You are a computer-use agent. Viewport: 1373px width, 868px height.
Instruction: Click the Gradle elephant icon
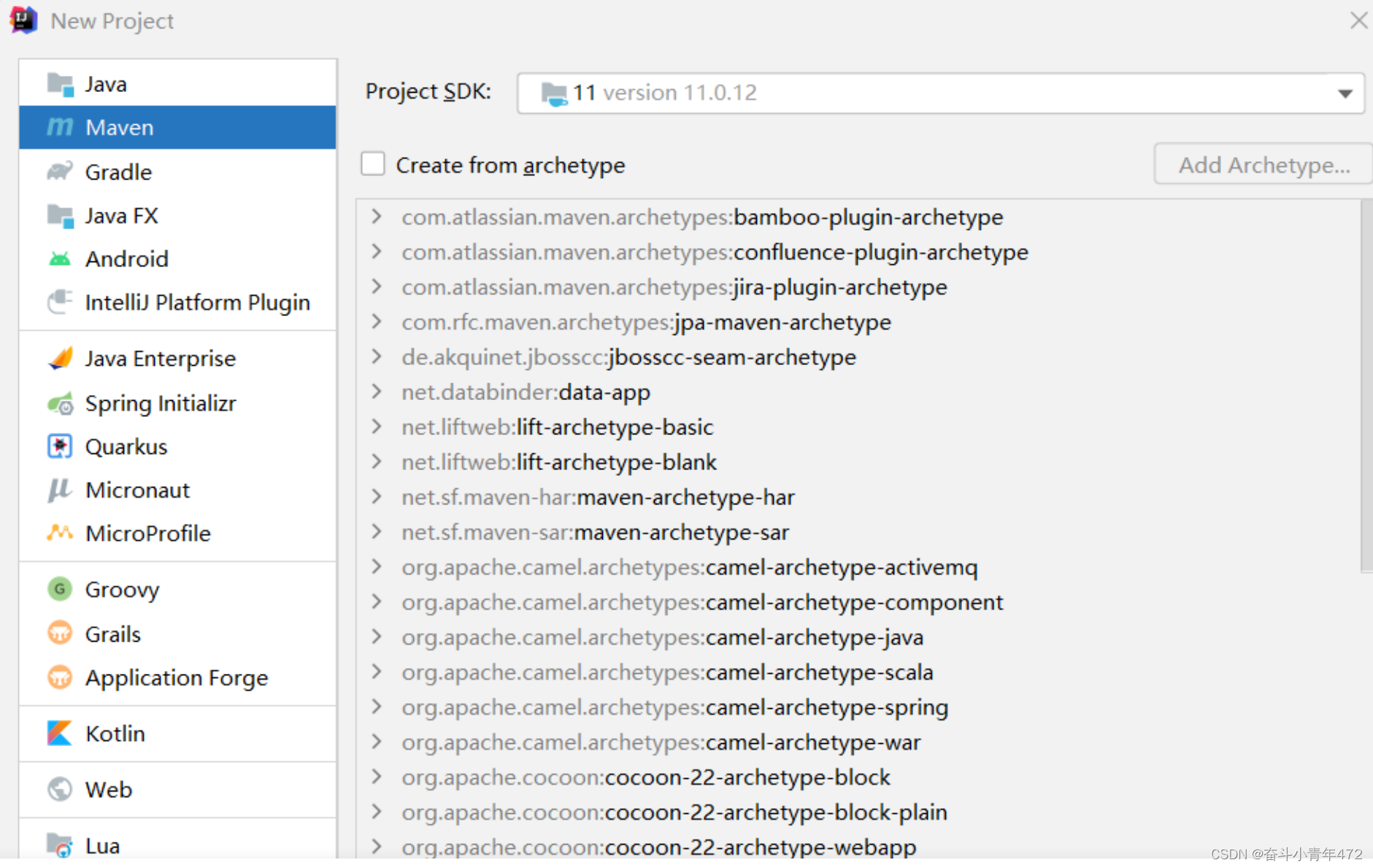point(60,172)
